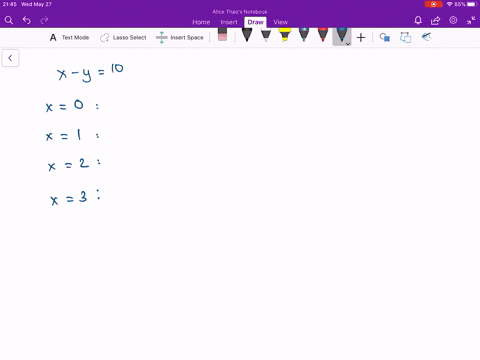Image resolution: width=480 pixels, height=360 pixels.
Task: Expand options arrow of selected blue pen
Action: [348, 44]
